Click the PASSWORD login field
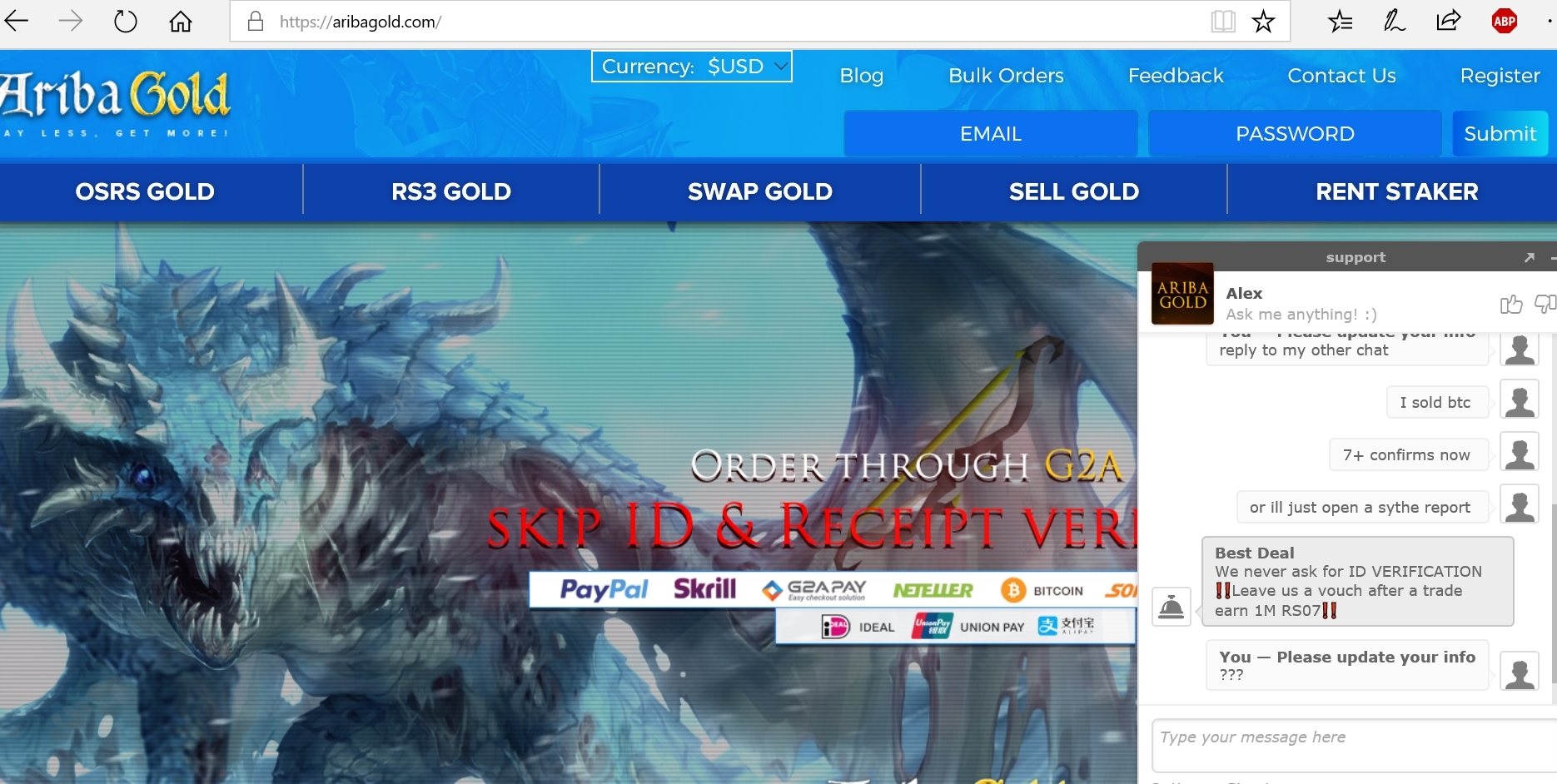 click(x=1295, y=133)
